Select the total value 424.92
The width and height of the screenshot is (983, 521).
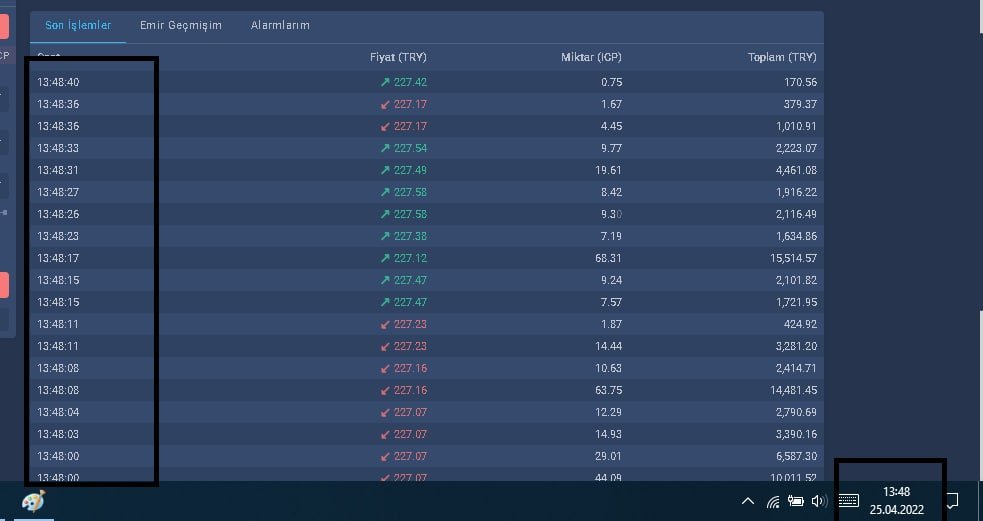click(800, 324)
